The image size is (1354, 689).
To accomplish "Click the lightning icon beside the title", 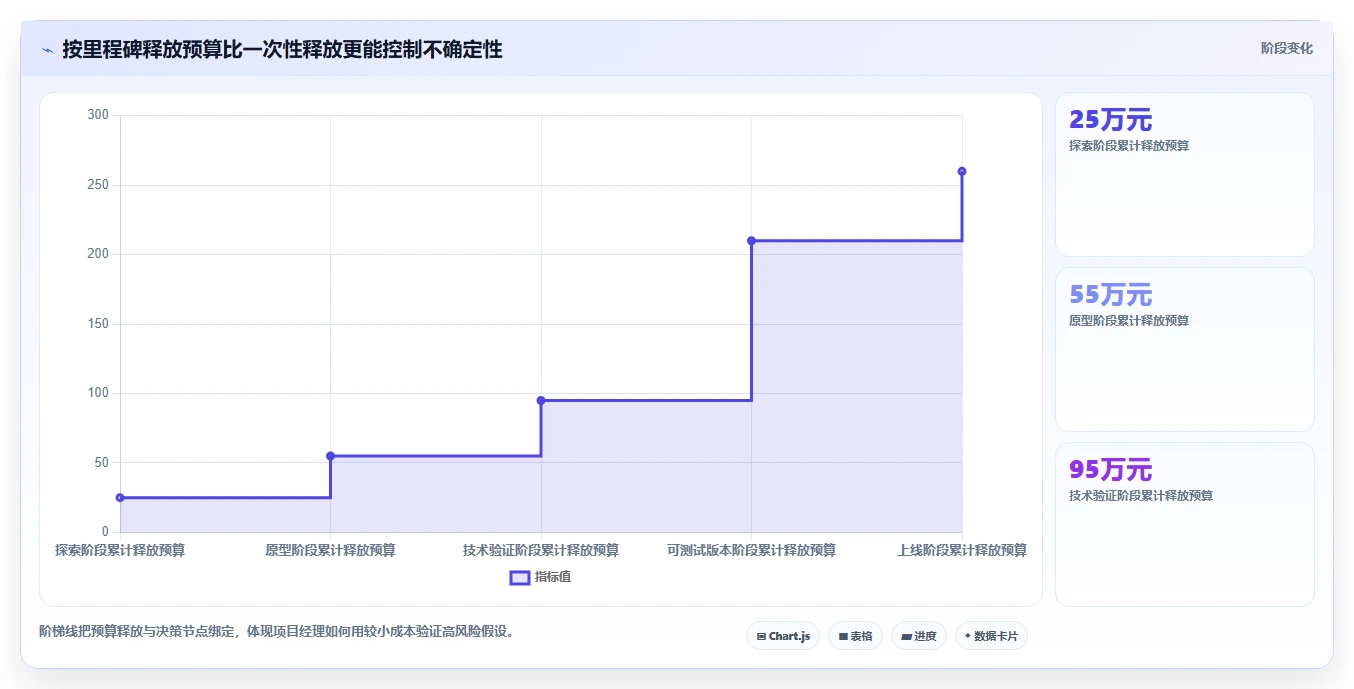I will 47,50.
